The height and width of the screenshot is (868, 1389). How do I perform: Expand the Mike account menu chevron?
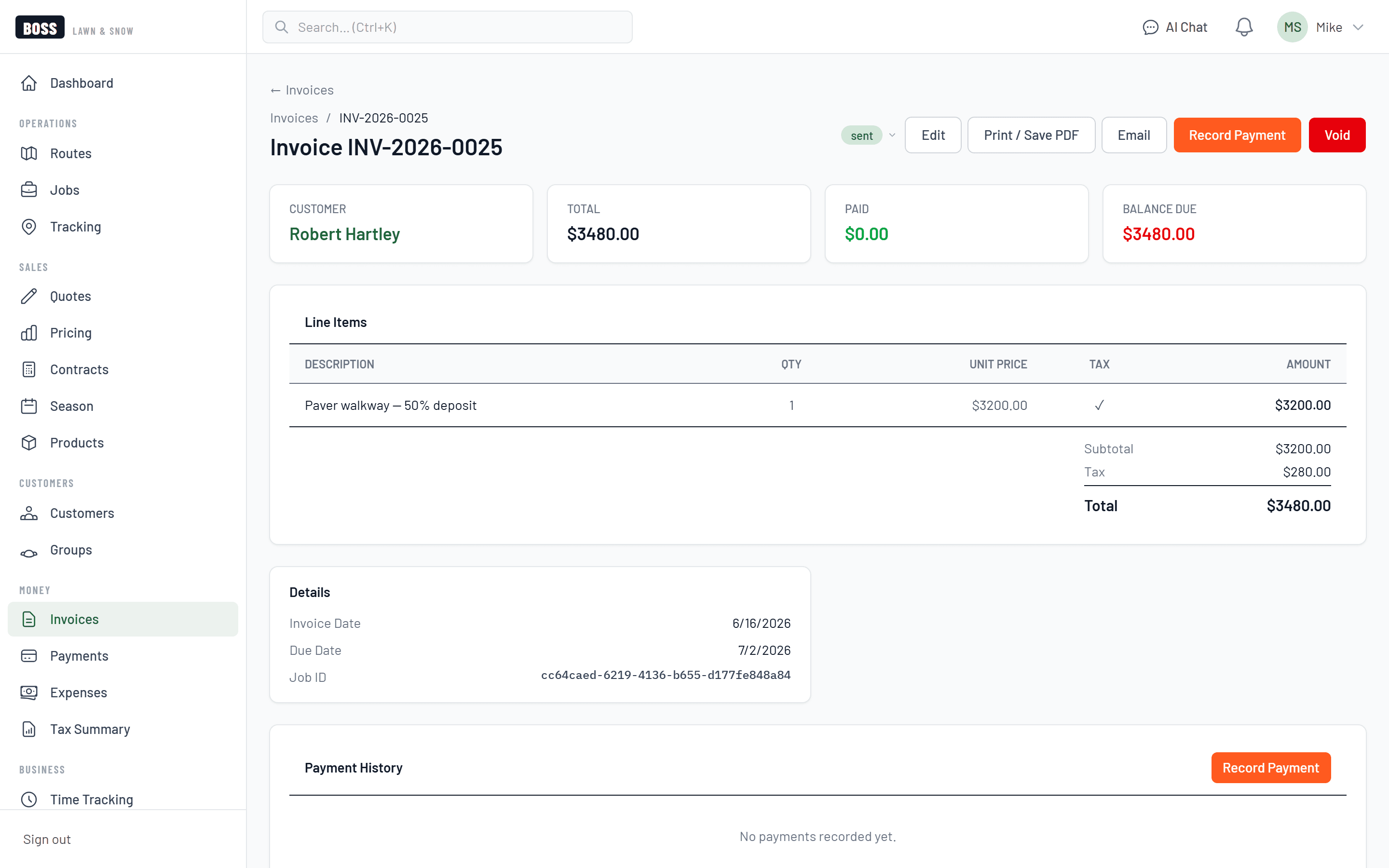point(1358,27)
